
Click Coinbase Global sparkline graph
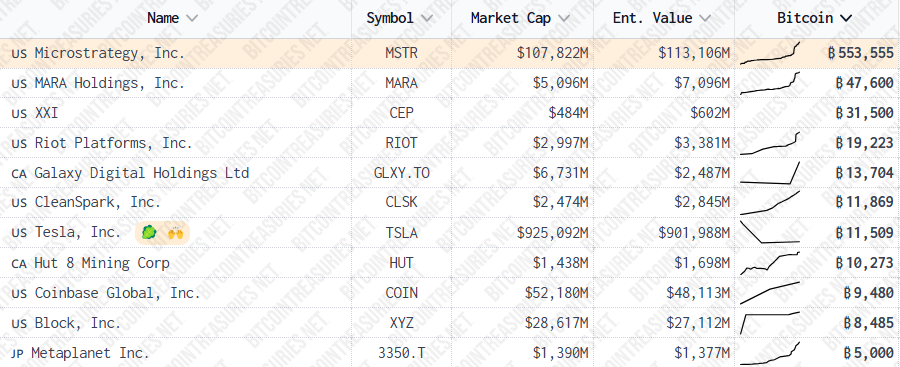pos(770,293)
